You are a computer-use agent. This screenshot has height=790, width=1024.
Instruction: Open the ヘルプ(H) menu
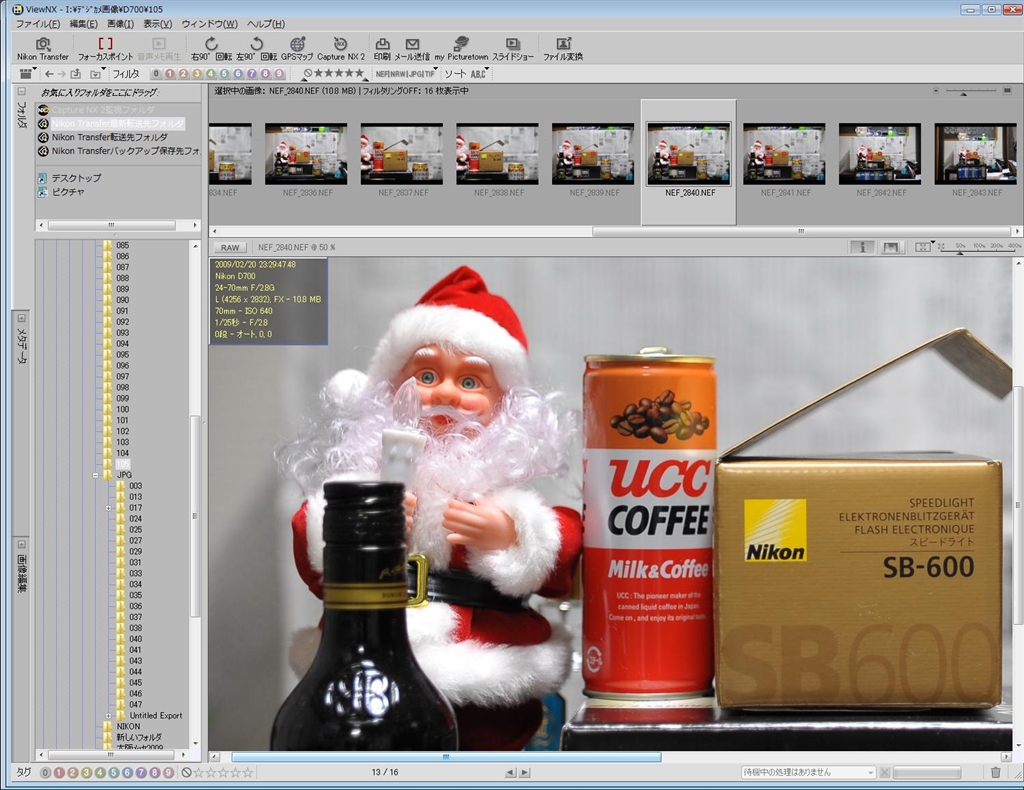266,24
